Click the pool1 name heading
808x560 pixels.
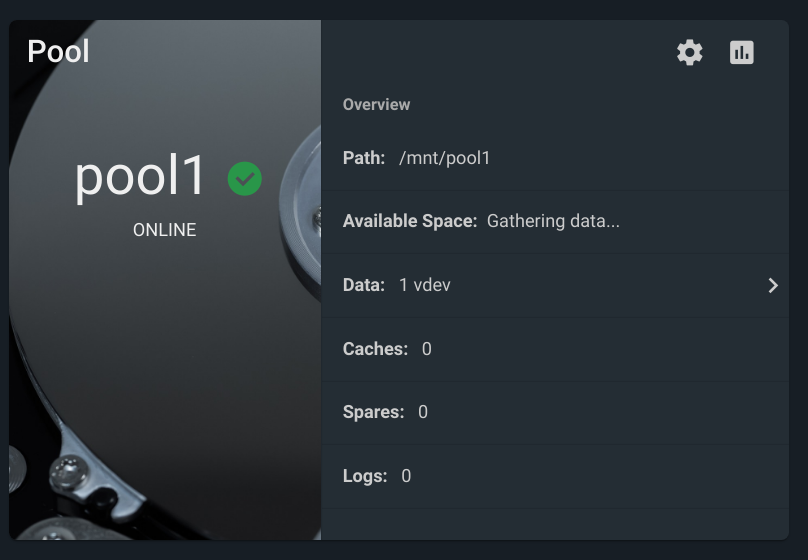[140, 176]
